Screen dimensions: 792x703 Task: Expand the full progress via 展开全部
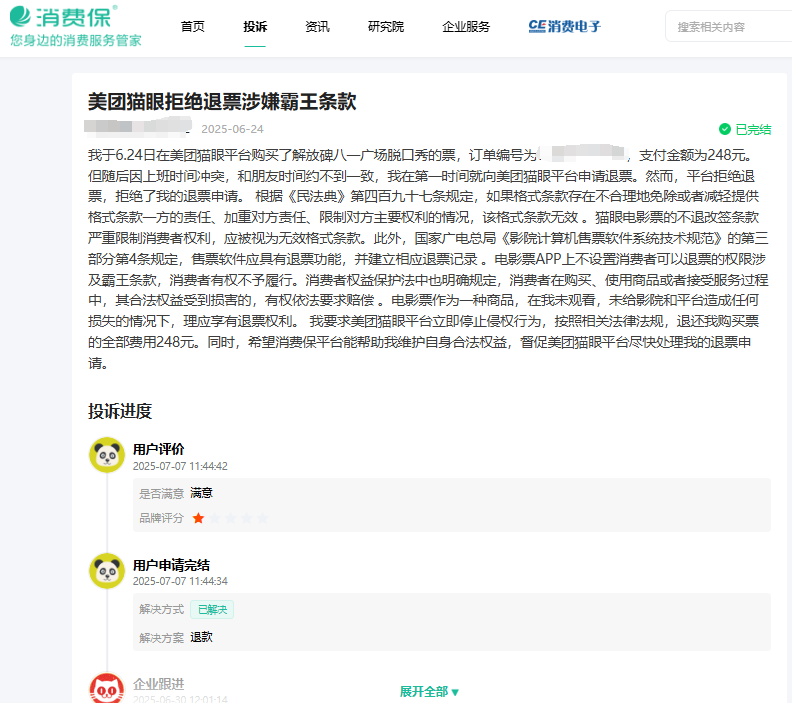(429, 691)
